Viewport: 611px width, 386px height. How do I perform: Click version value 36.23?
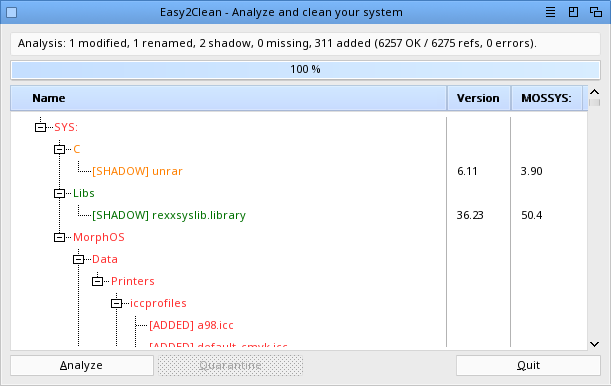coord(470,215)
